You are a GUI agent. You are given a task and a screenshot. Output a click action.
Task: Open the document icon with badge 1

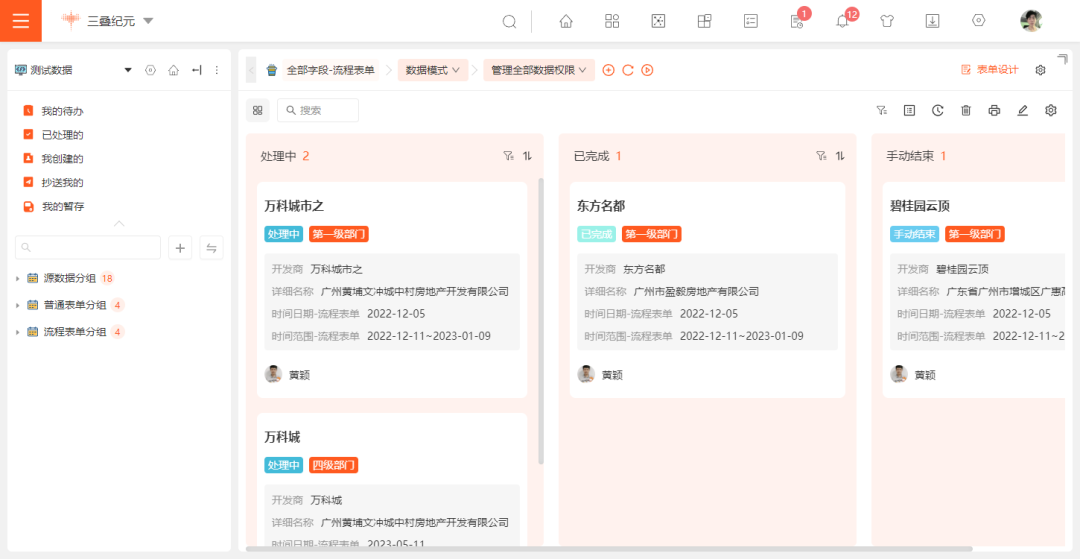coord(797,21)
